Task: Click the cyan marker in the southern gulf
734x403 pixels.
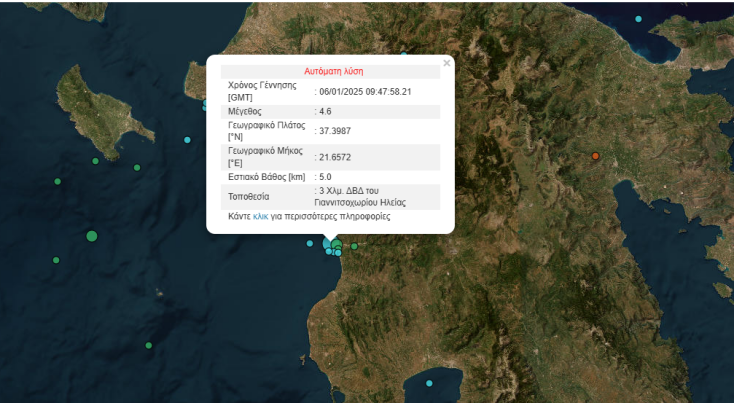Action: coord(429,383)
